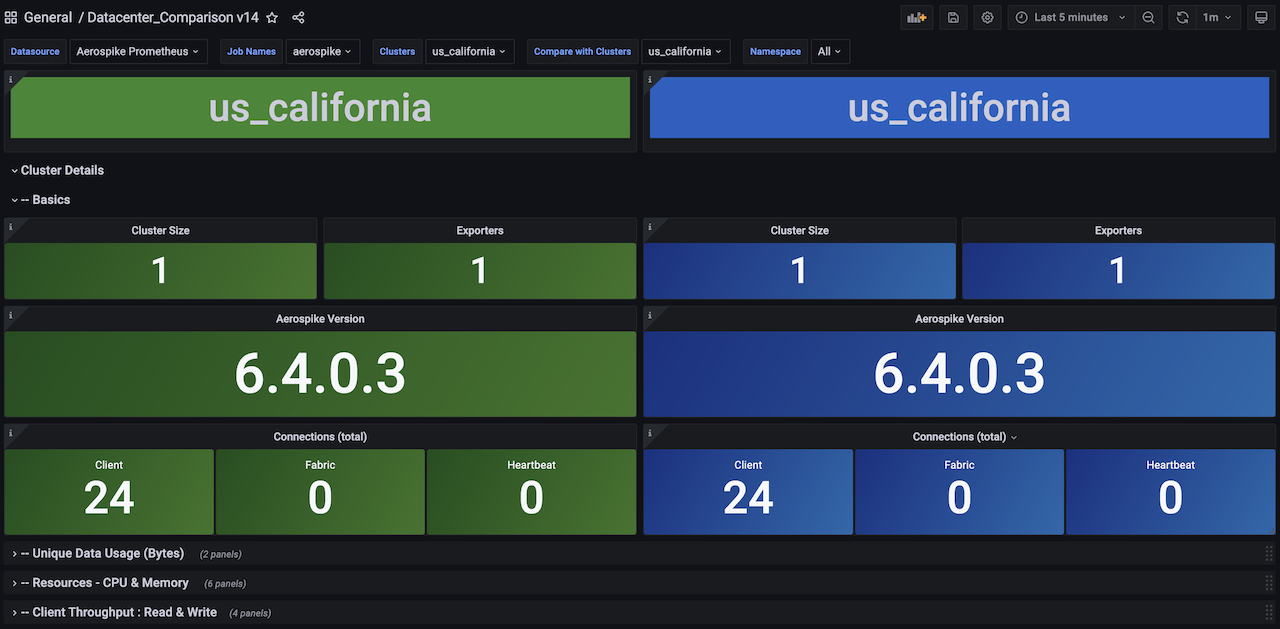Click the Namespace variable label
The width and height of the screenshot is (1280, 629).
[x=775, y=51]
